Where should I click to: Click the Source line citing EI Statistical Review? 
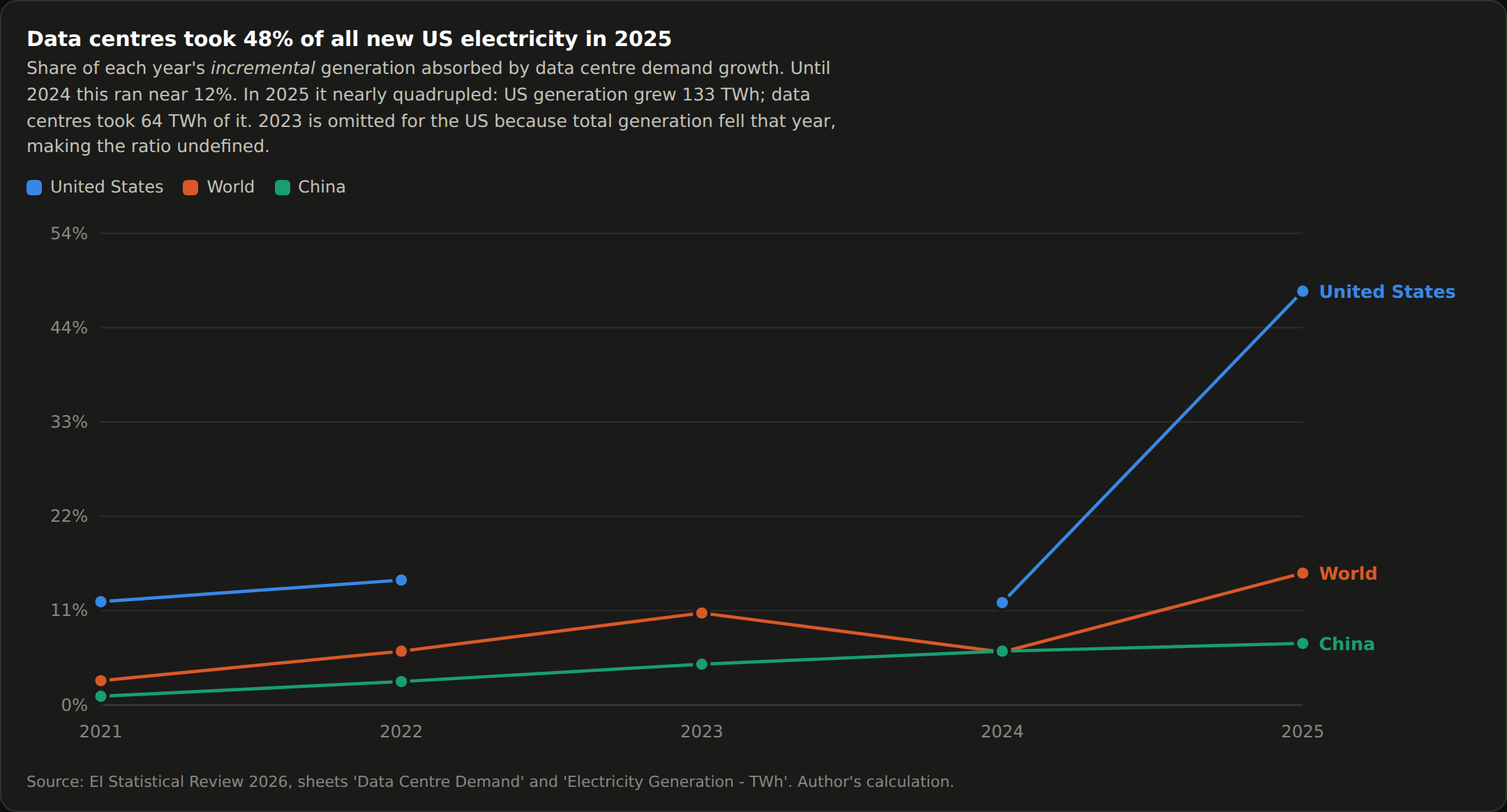(x=490, y=782)
